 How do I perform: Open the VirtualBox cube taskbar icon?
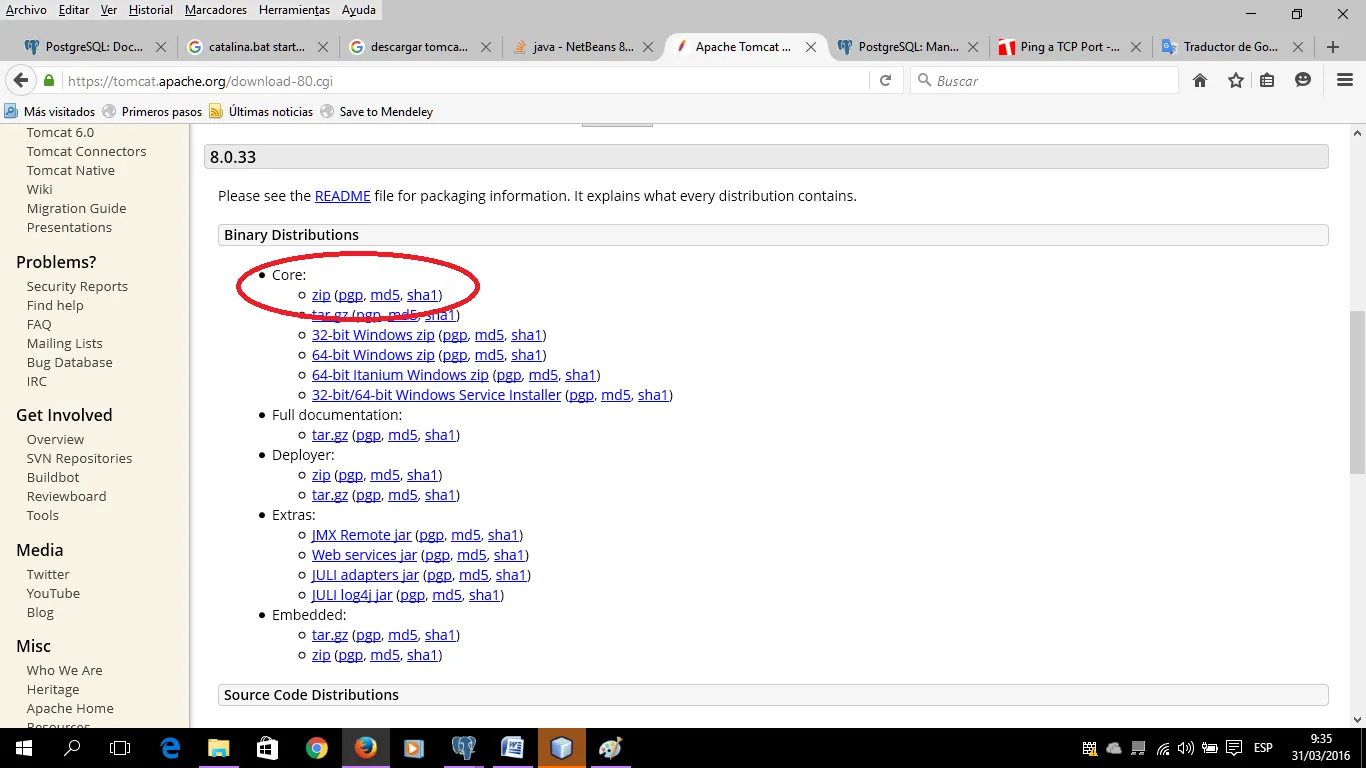pos(561,748)
